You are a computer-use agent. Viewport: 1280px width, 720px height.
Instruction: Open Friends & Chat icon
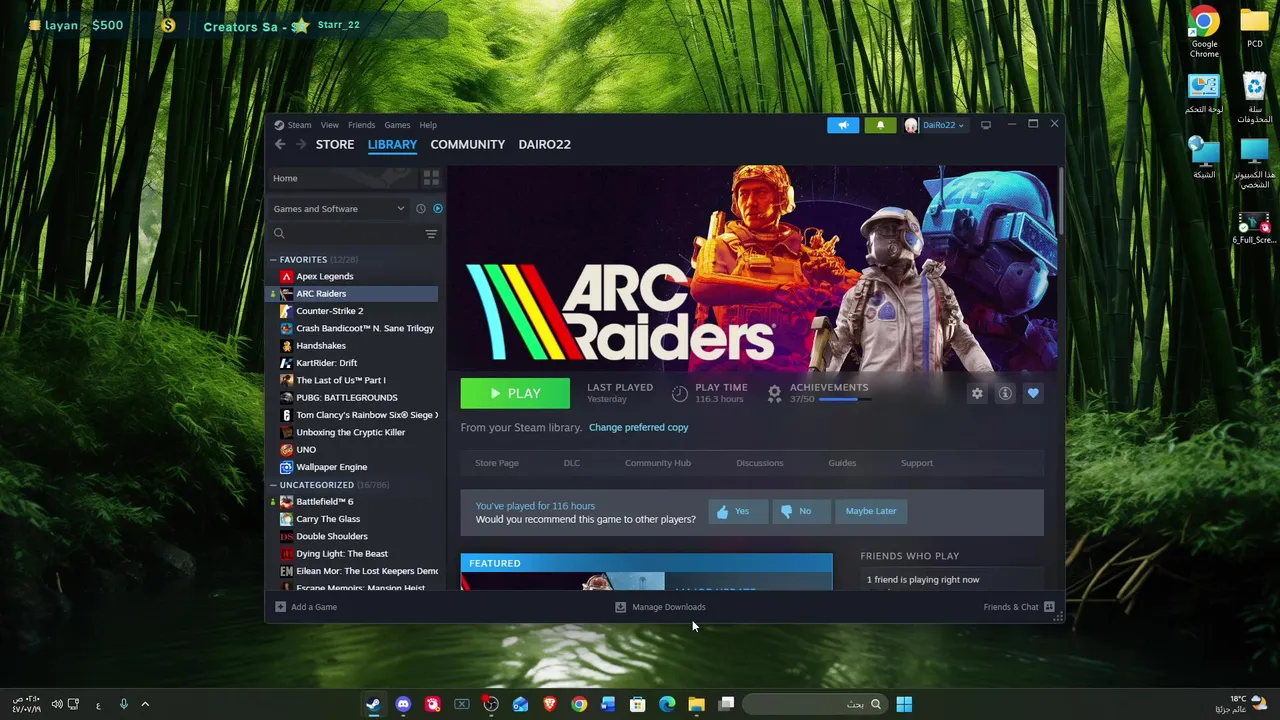1049,607
